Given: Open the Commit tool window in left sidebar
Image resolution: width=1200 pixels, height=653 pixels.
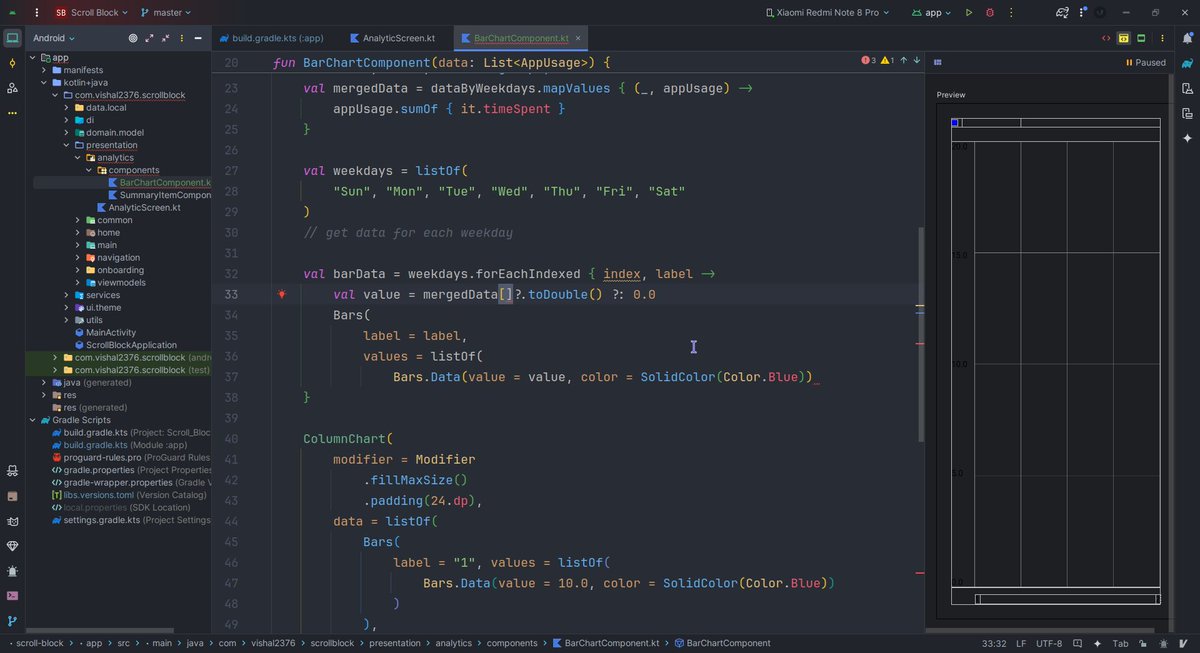Looking at the screenshot, I should point(12,63).
